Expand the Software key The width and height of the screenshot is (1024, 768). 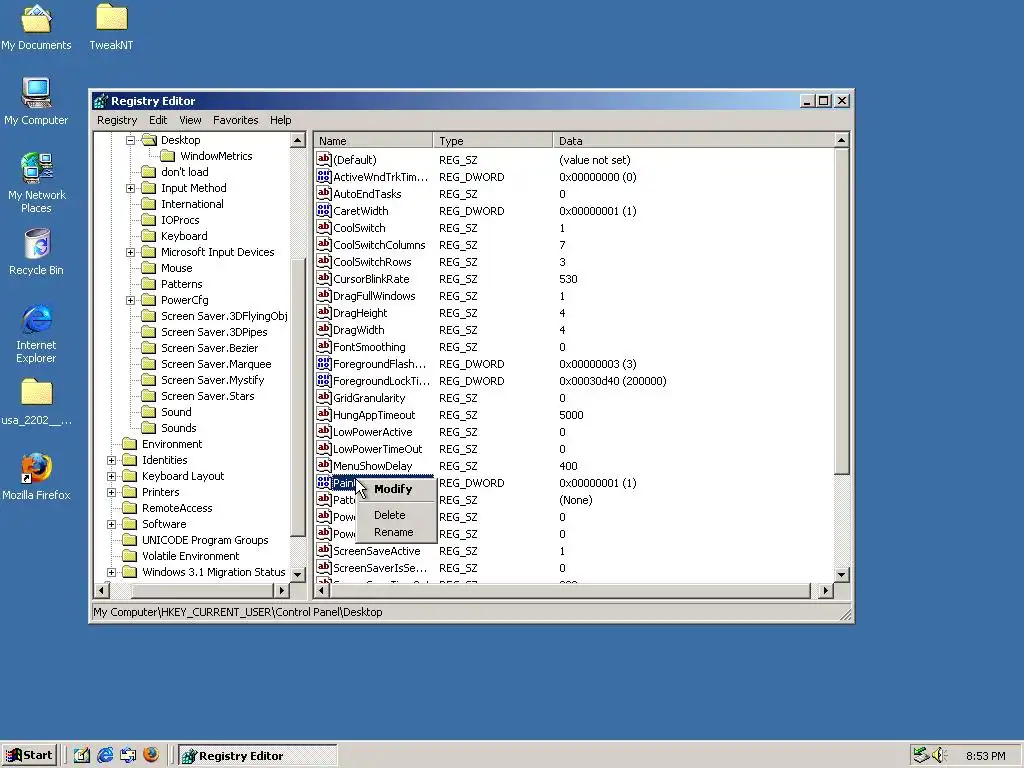(x=112, y=524)
